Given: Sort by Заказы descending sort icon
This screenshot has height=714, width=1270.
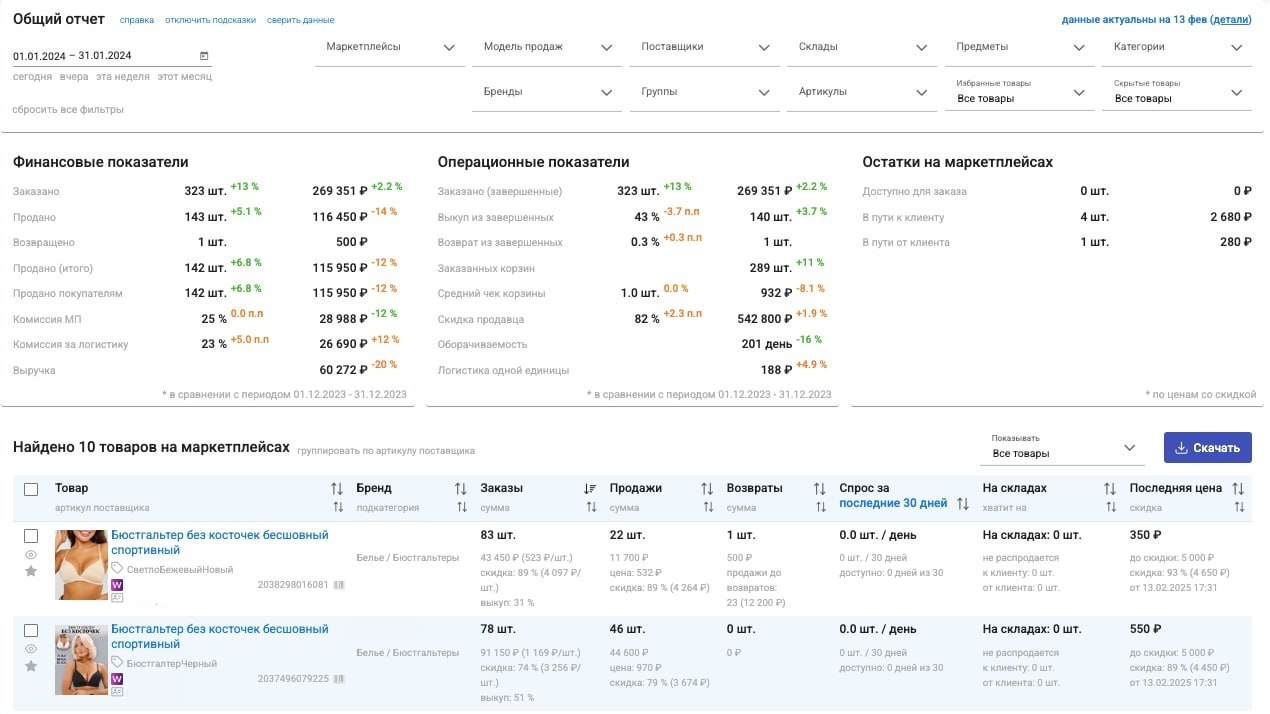Looking at the screenshot, I should pos(590,489).
